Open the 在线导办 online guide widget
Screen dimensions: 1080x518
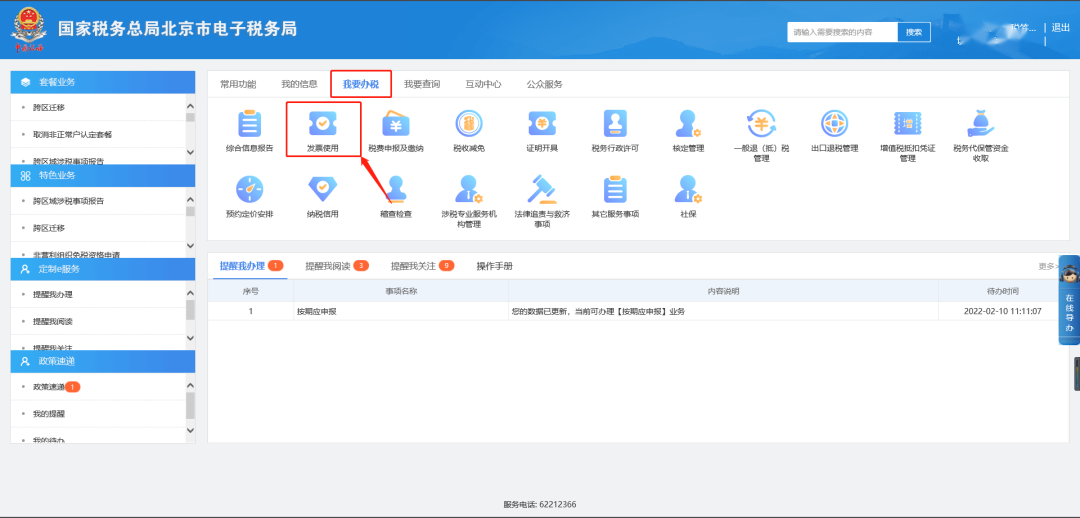1068,310
